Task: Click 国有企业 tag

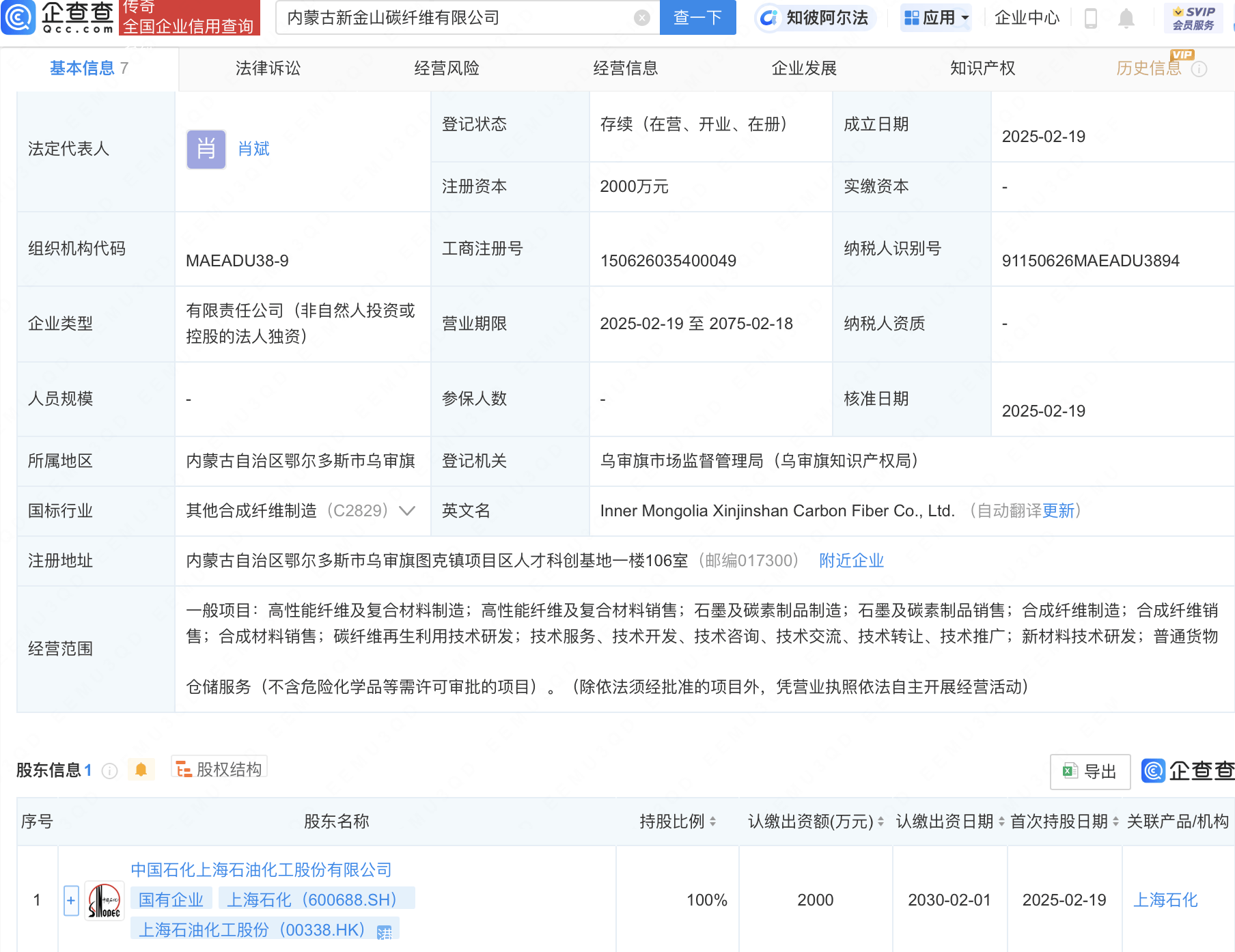Action: point(171,899)
